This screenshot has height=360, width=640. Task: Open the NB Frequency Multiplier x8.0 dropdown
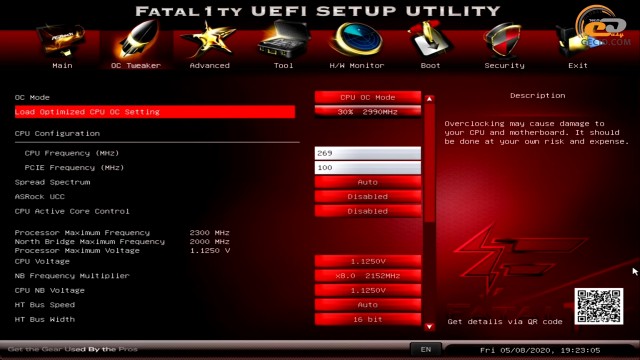pos(368,276)
